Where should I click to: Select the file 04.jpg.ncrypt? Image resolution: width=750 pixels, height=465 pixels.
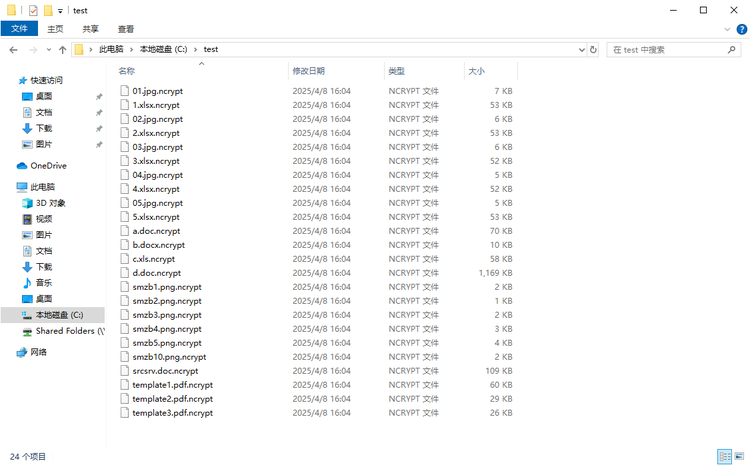click(157, 175)
